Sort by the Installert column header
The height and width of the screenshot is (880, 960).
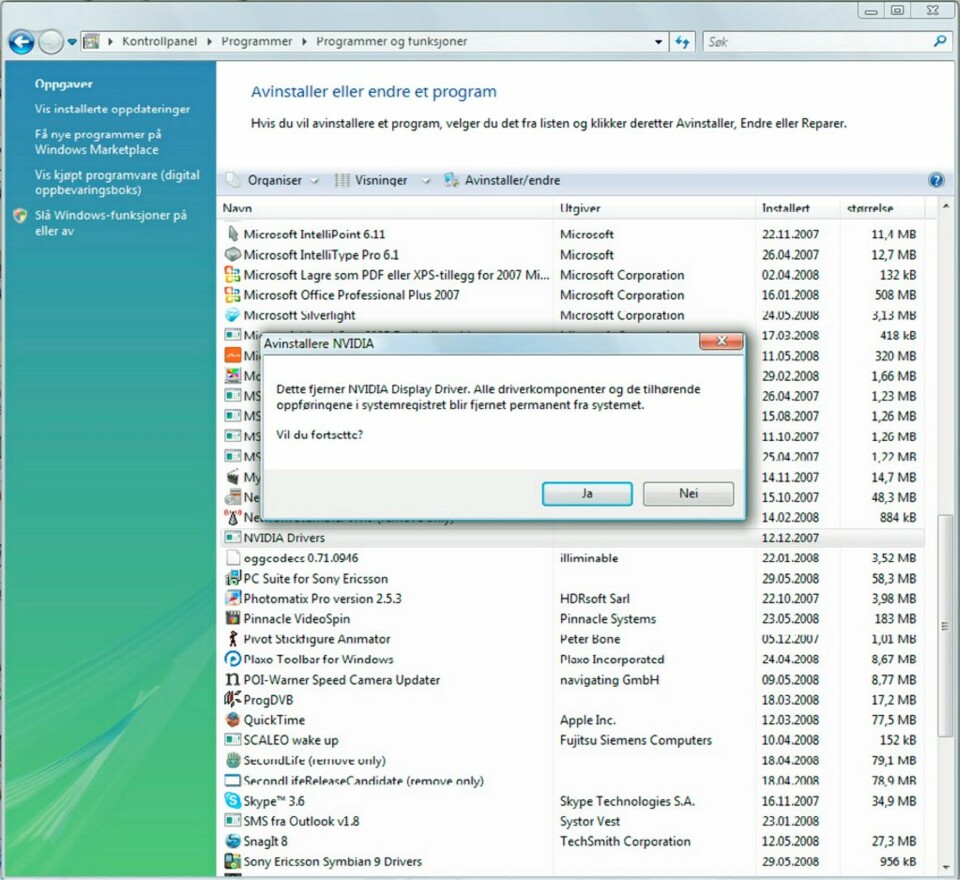pos(798,208)
